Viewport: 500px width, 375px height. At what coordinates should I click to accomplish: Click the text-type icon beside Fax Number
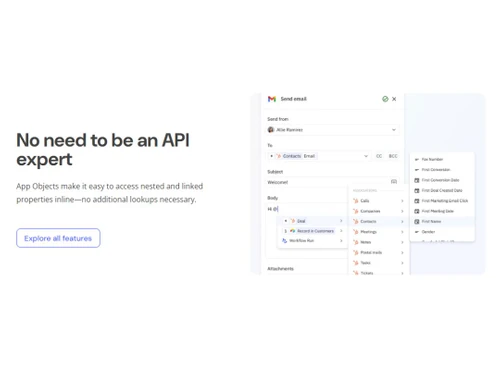click(417, 159)
